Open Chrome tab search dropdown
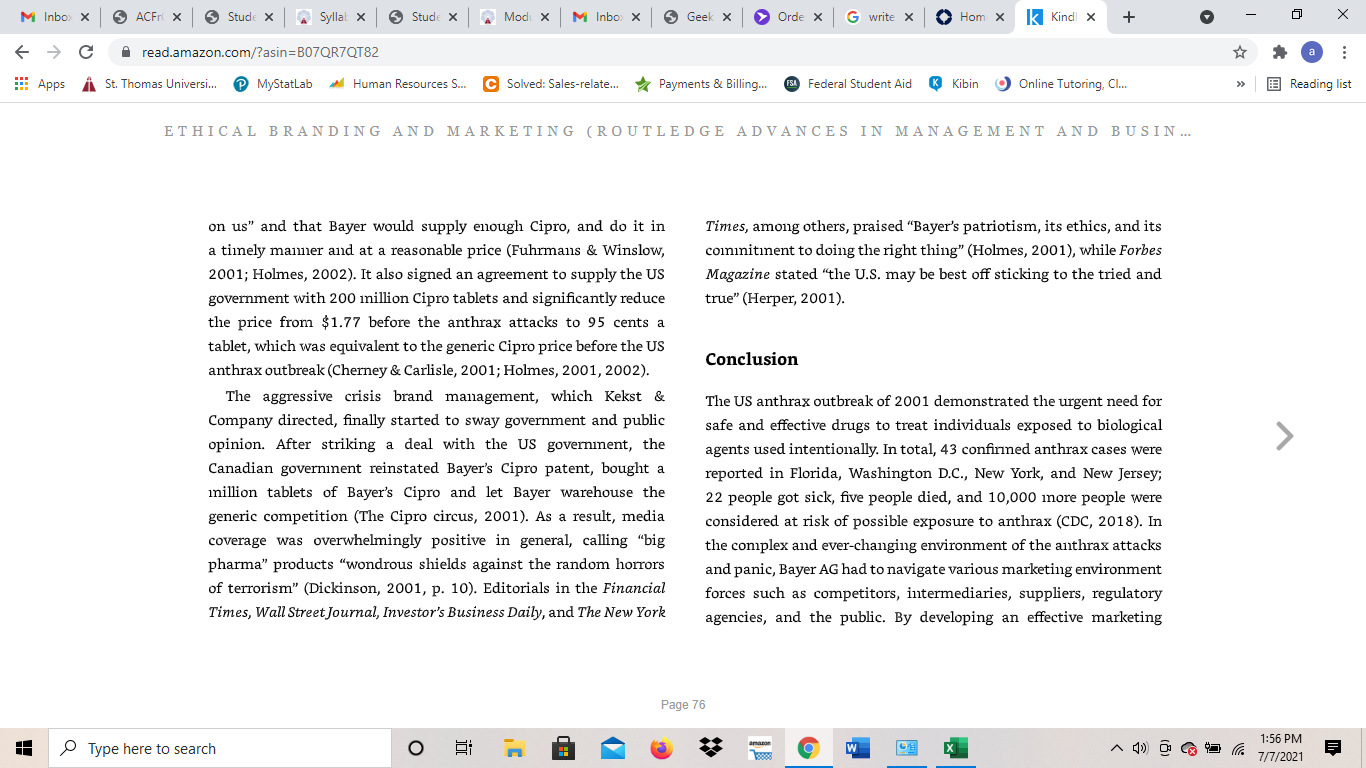Viewport: 1366px width, 768px height. (1207, 17)
